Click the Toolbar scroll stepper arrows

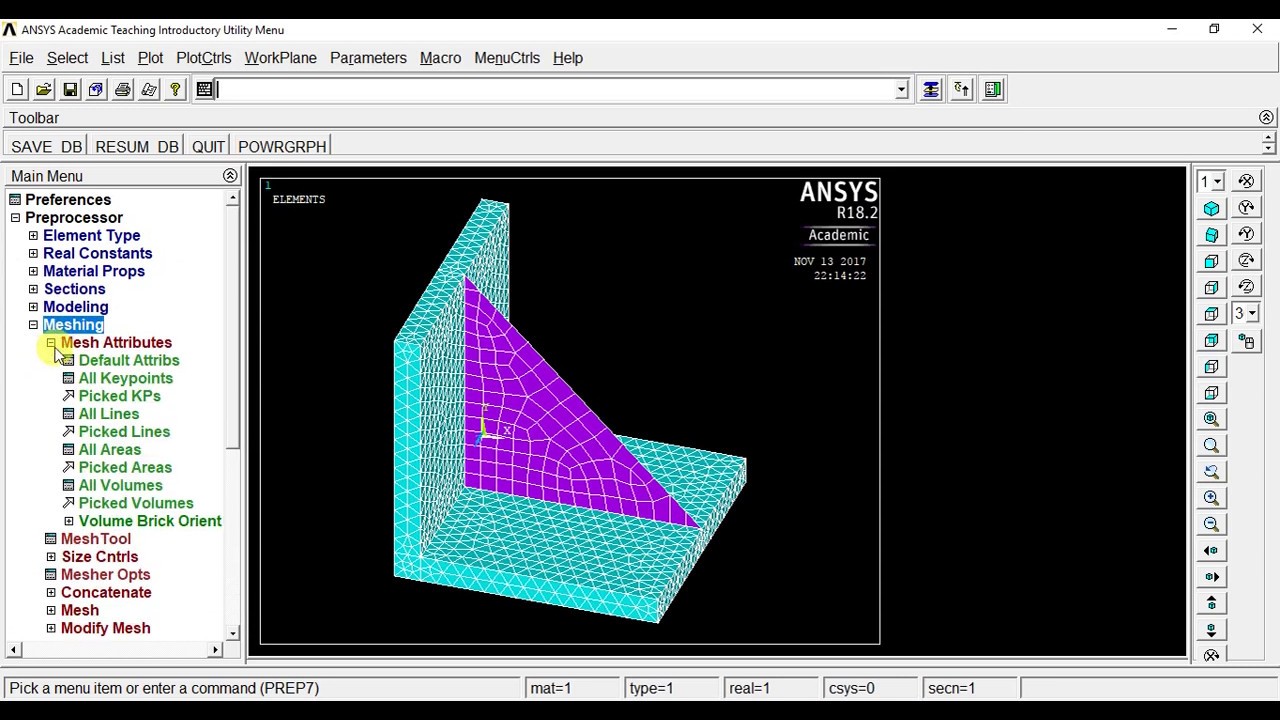click(x=1268, y=143)
